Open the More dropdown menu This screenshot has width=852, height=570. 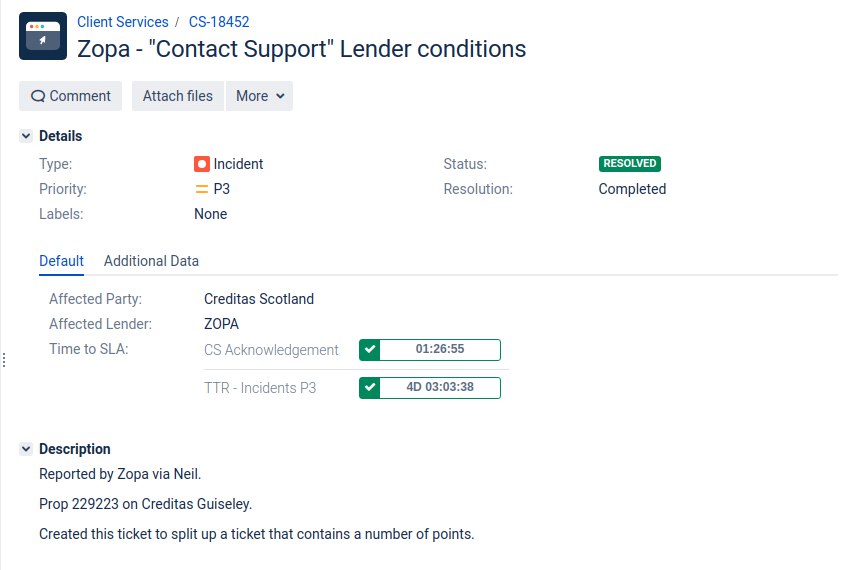click(x=259, y=96)
